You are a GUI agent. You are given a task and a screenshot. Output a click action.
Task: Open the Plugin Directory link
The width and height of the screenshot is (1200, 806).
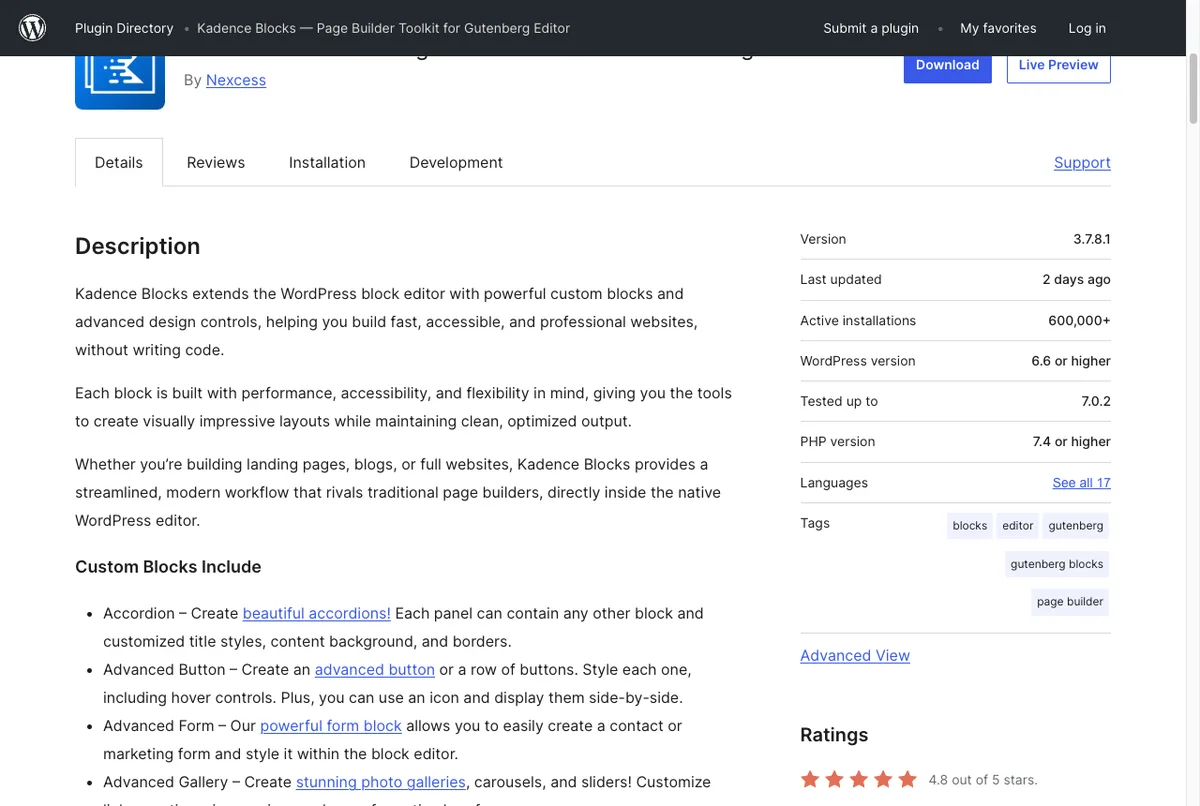(x=124, y=28)
